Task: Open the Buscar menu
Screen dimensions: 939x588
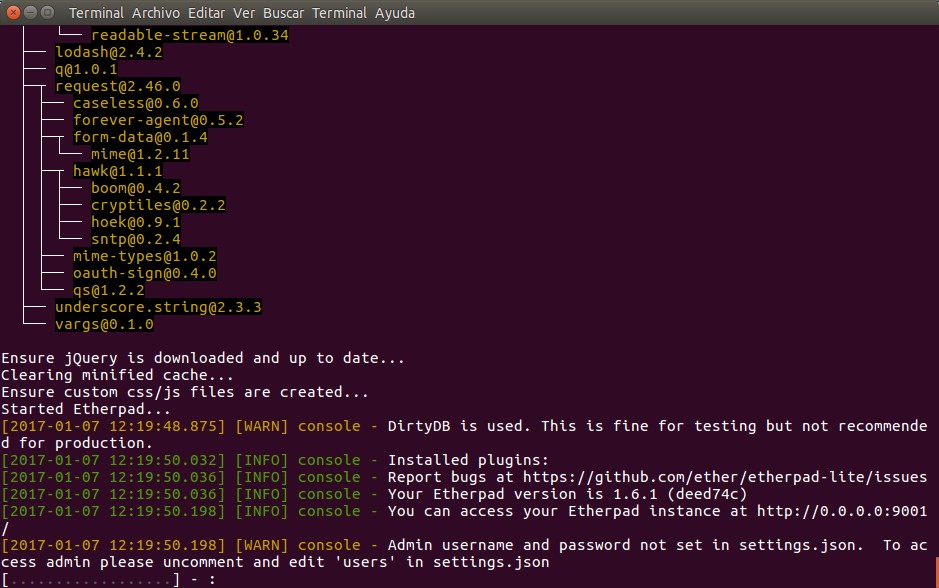Action: pos(283,13)
